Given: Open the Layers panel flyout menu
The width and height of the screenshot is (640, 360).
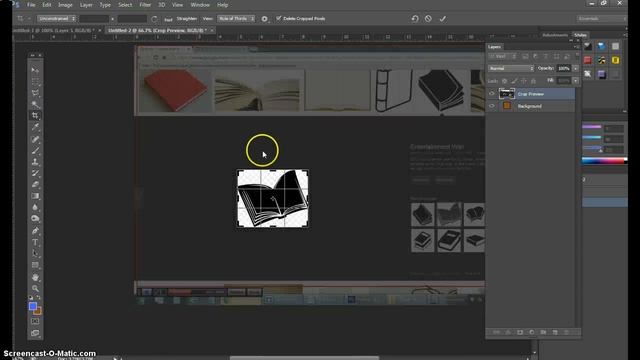Looking at the screenshot, I should coord(576,47).
